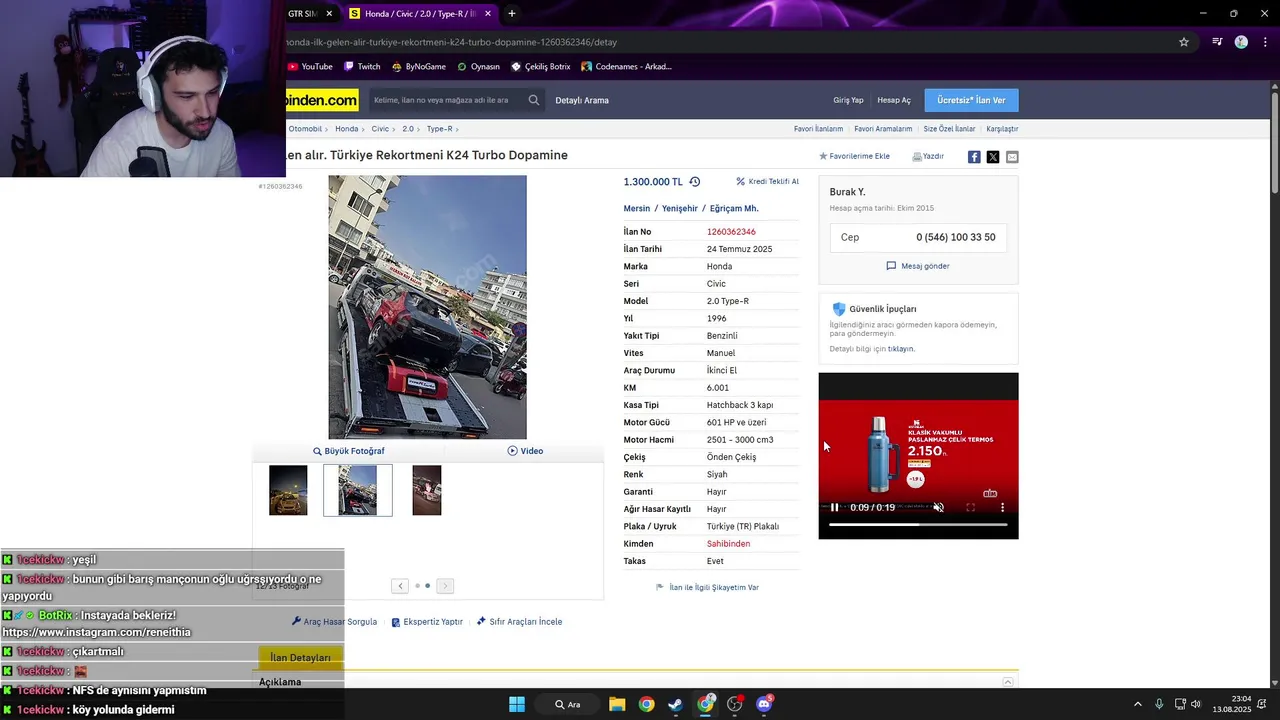Open the Video tab of listing
The image size is (1280, 720).
(x=525, y=451)
